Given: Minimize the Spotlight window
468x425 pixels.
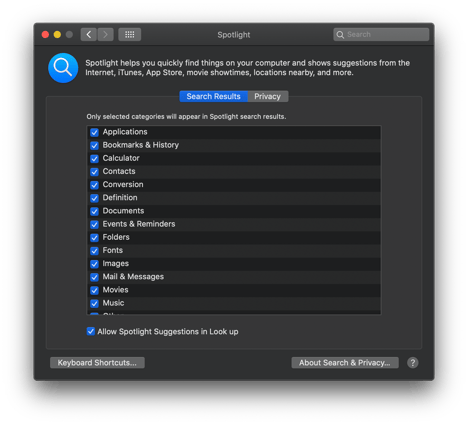Looking at the screenshot, I should point(57,35).
